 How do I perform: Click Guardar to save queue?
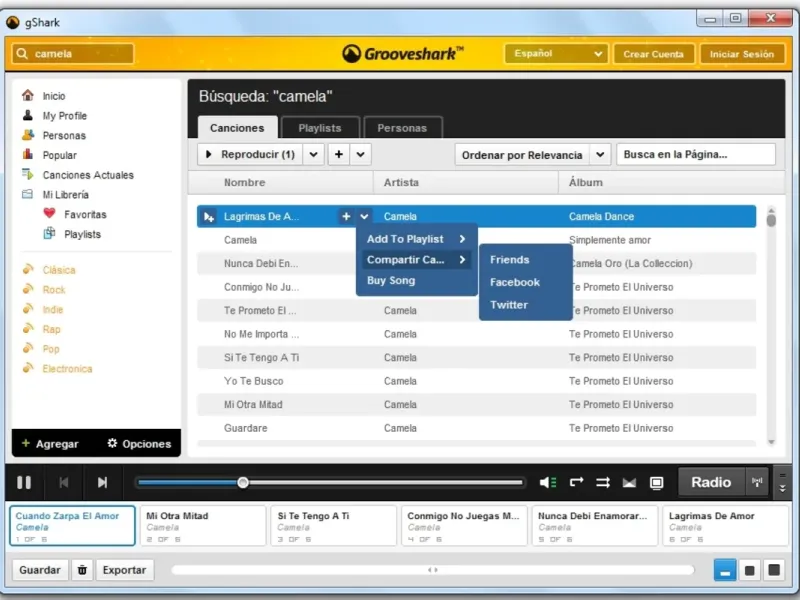[40, 570]
